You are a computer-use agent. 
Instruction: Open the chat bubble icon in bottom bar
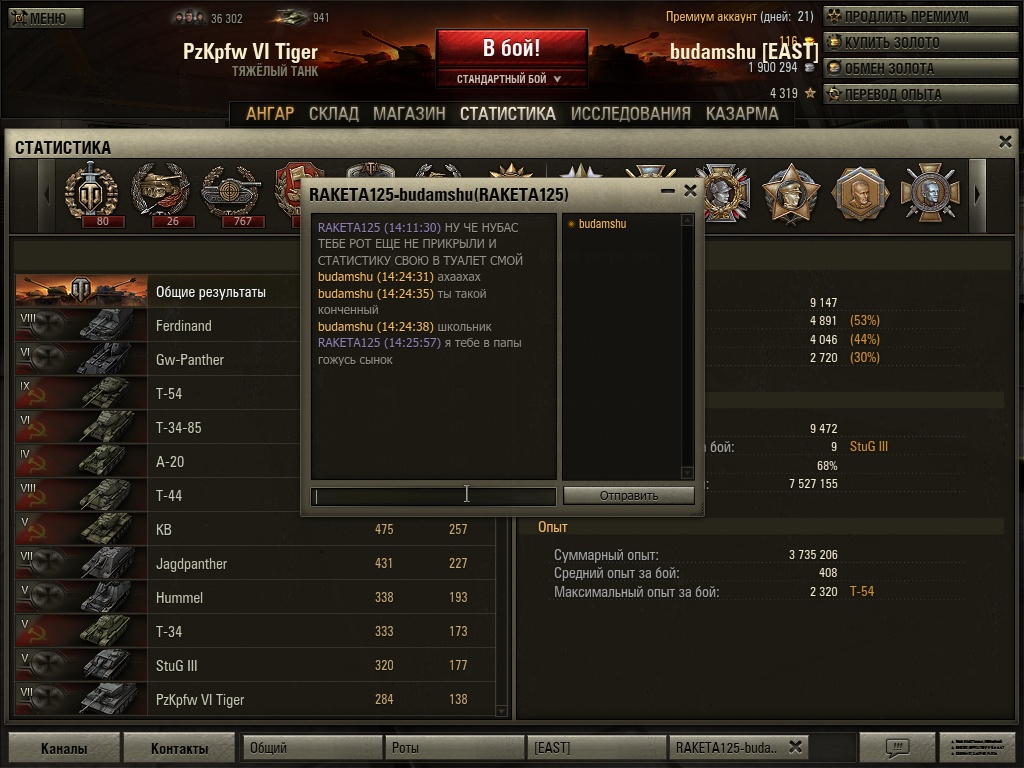pyautogui.click(x=897, y=747)
